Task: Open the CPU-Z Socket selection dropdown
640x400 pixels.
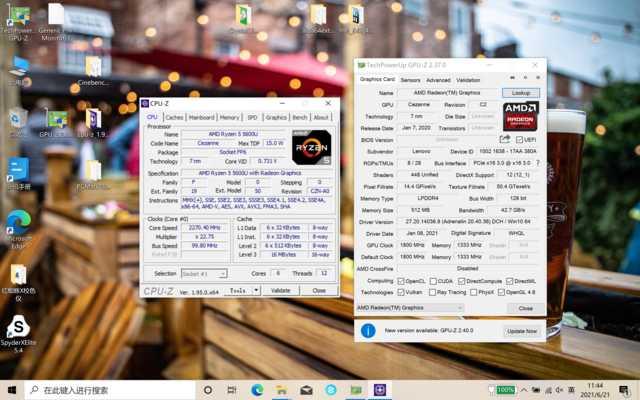Action: pyautogui.click(x=204, y=274)
